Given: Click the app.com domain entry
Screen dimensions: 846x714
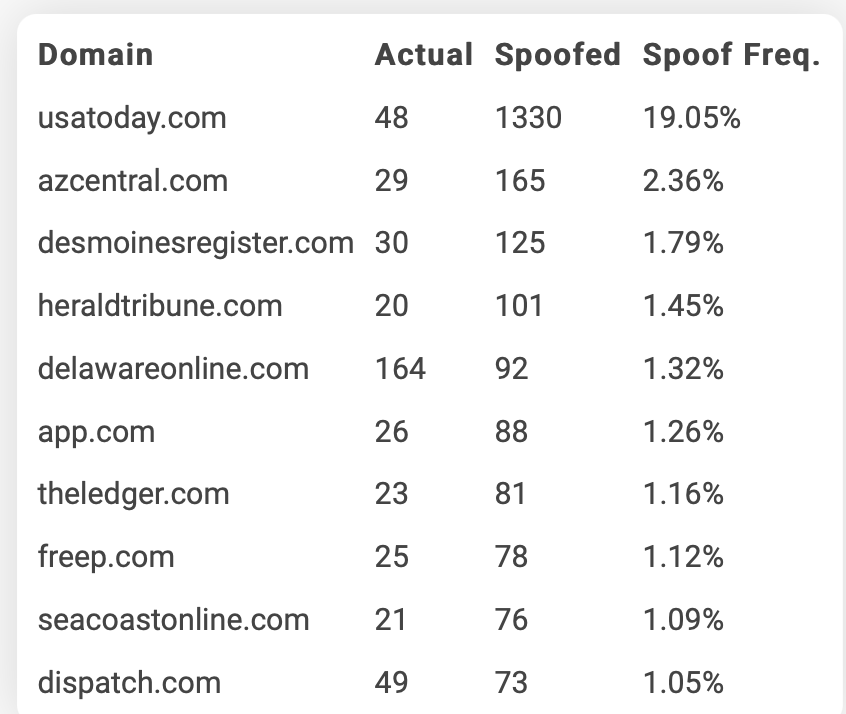Looking at the screenshot, I should 96,432.
